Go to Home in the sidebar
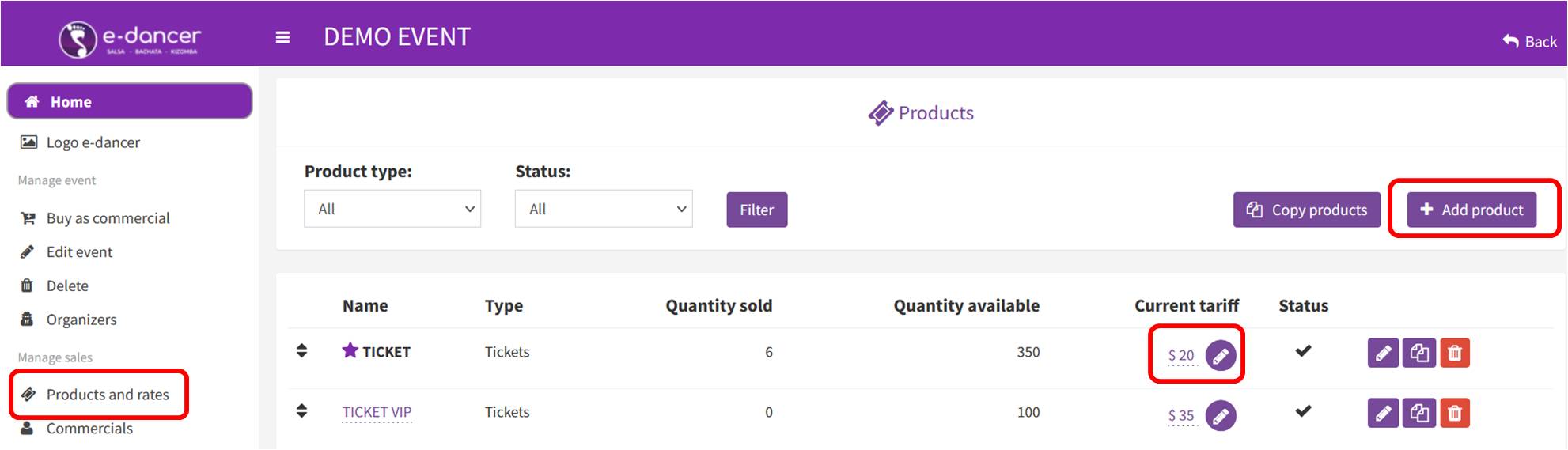 click(130, 102)
